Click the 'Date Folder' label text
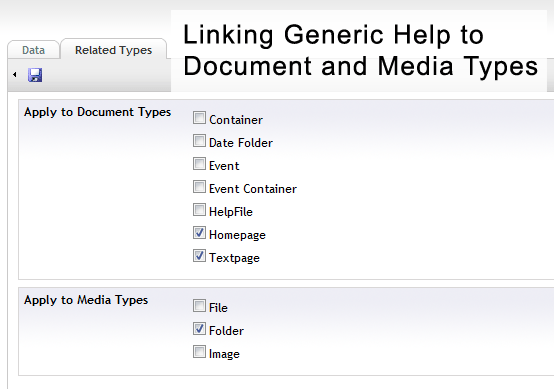The width and height of the screenshot is (554, 389). [241, 143]
